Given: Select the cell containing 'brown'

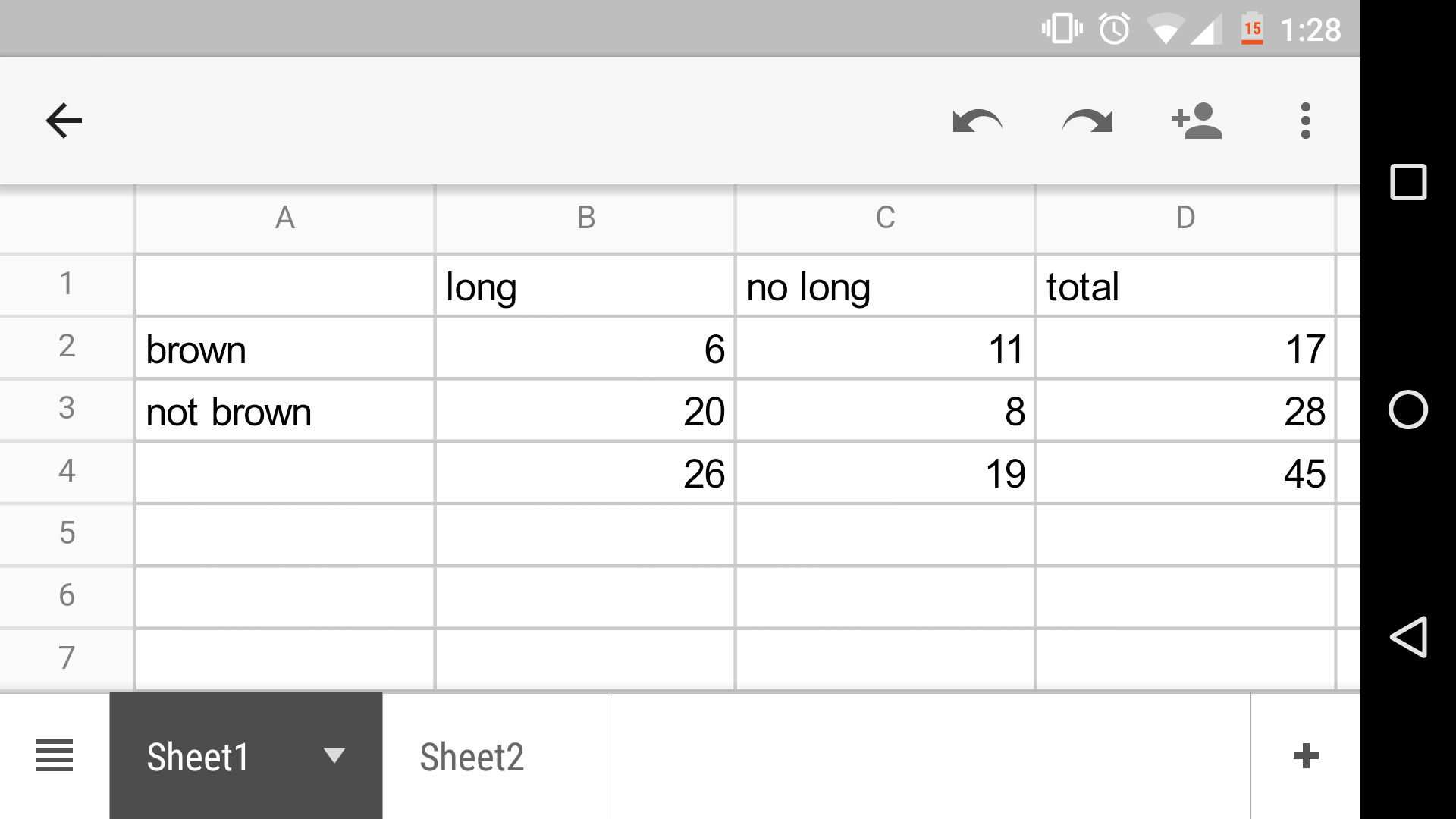Looking at the screenshot, I should [x=284, y=349].
